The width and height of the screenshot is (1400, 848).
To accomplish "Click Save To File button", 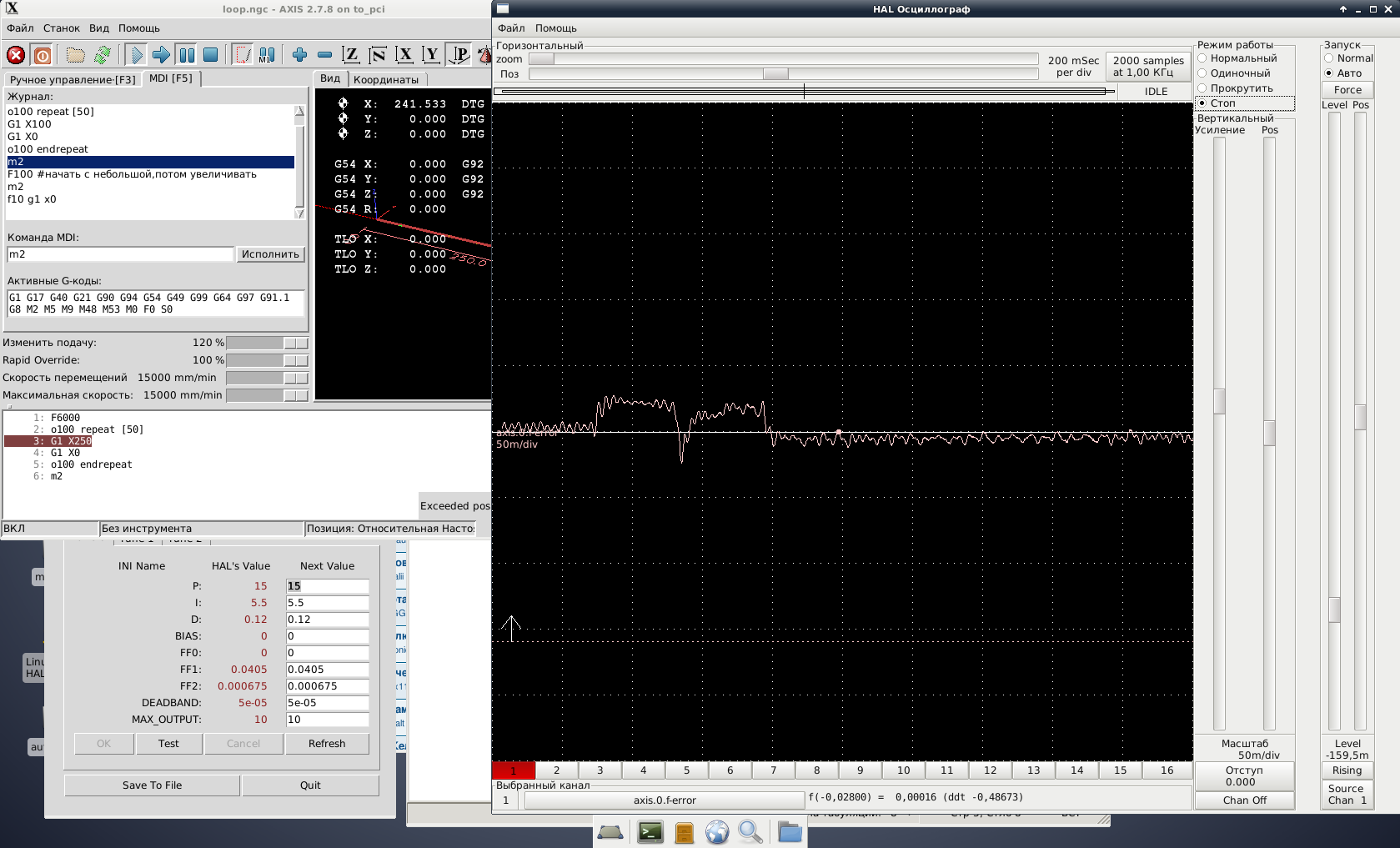I will tap(152, 785).
